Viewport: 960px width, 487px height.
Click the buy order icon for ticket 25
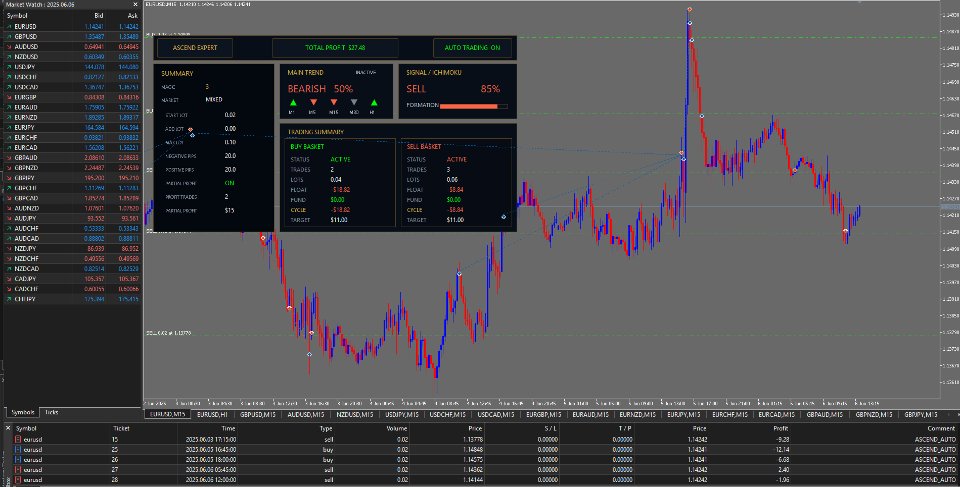point(18,450)
